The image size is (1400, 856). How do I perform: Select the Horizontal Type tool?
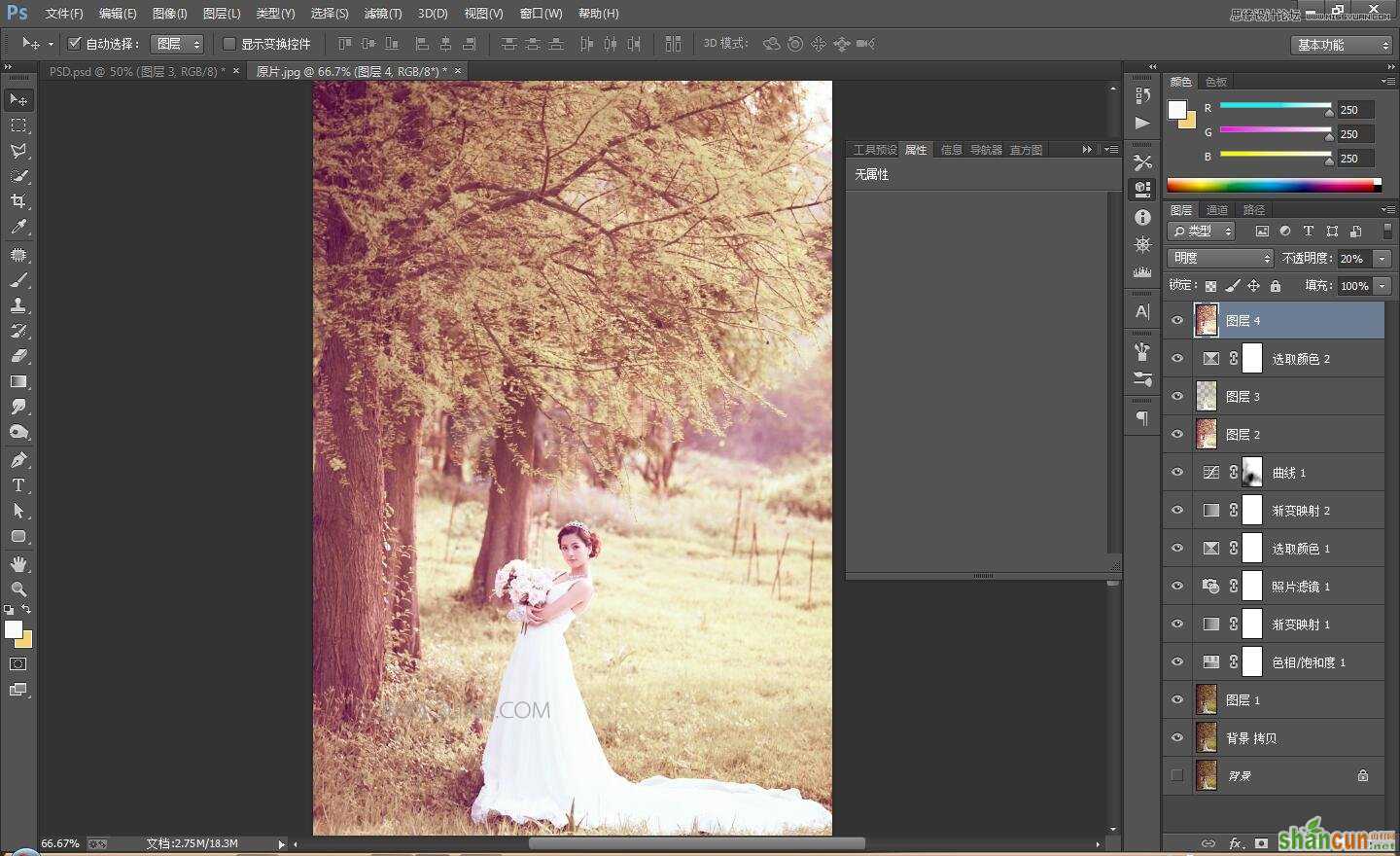pos(18,485)
